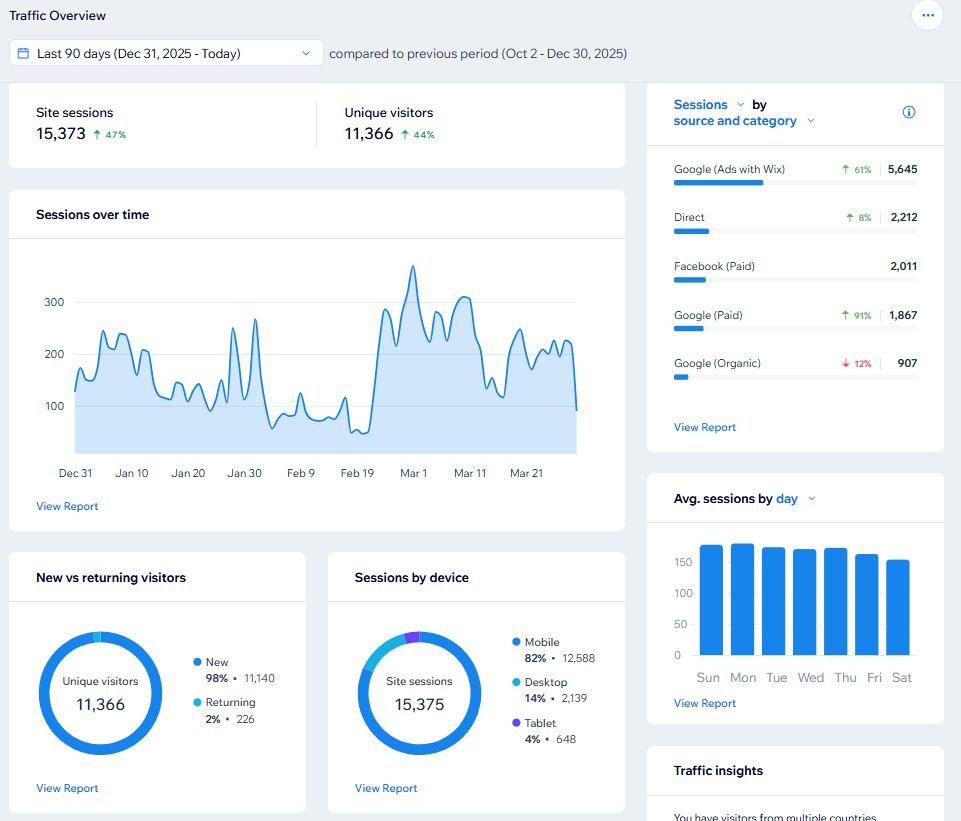This screenshot has height=821, width=961.
Task: Click the Sunday bar in the chart
Action: click(x=711, y=600)
